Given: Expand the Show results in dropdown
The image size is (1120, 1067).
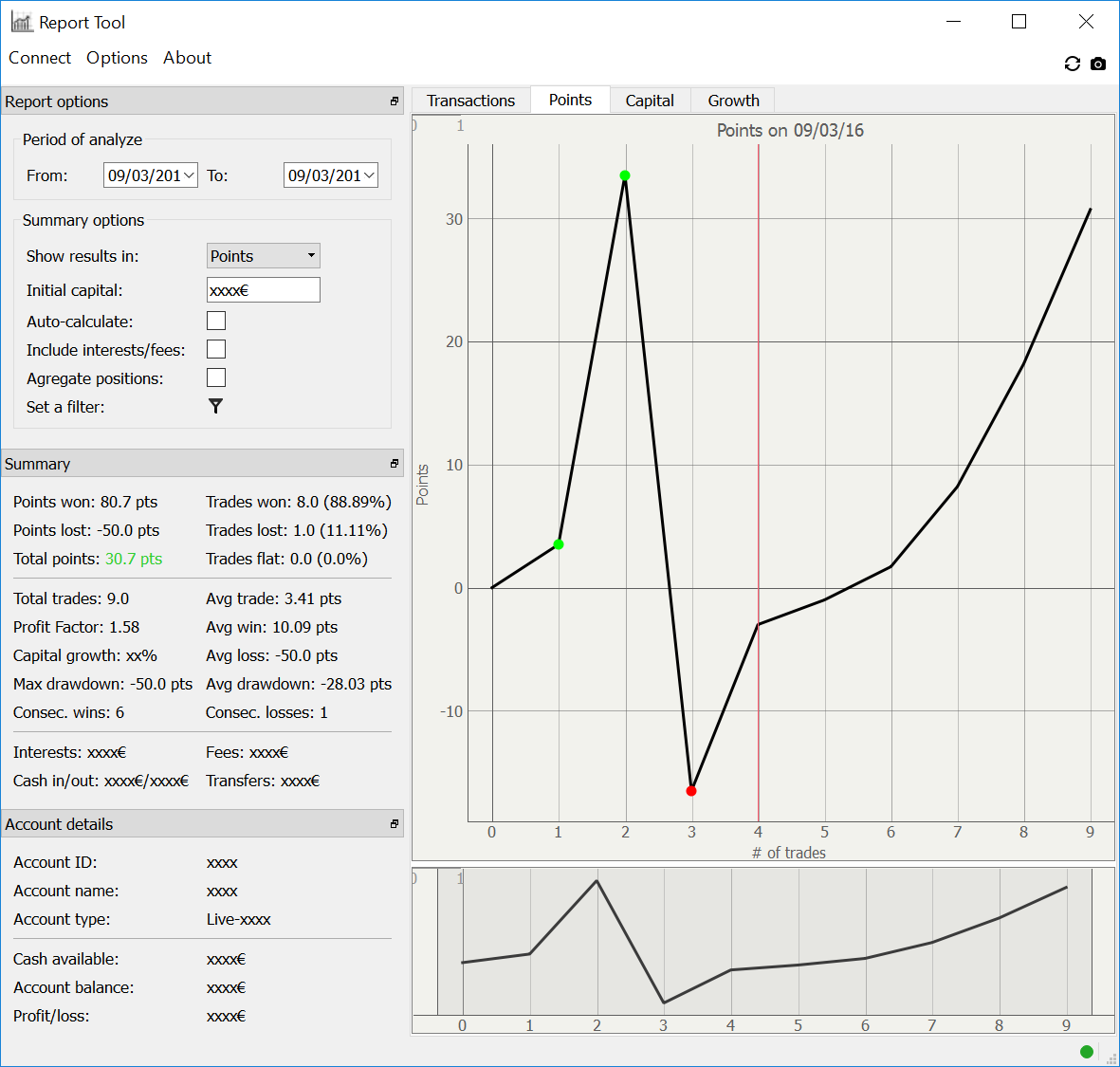Looking at the screenshot, I should 264,256.
